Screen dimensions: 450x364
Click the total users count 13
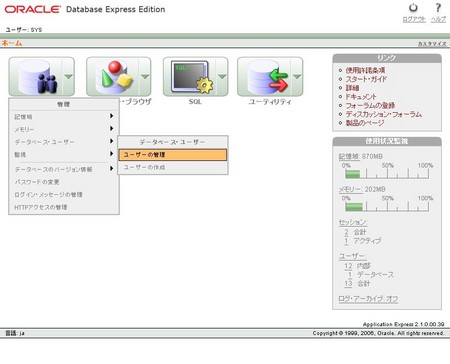click(348, 284)
